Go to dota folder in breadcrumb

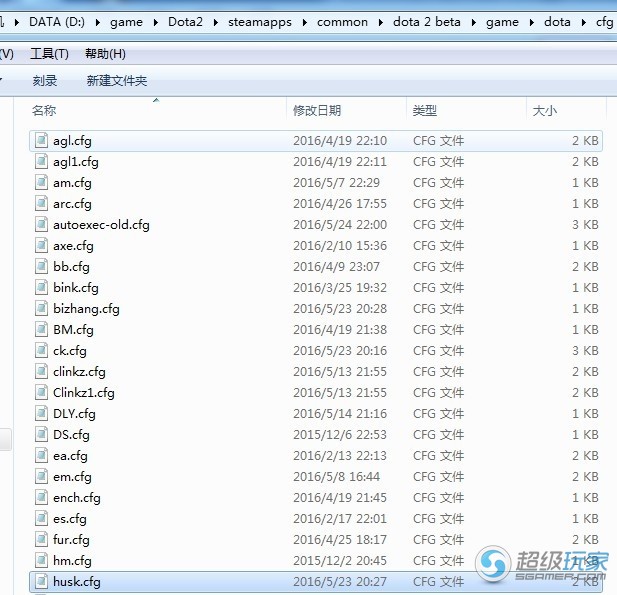point(557,22)
